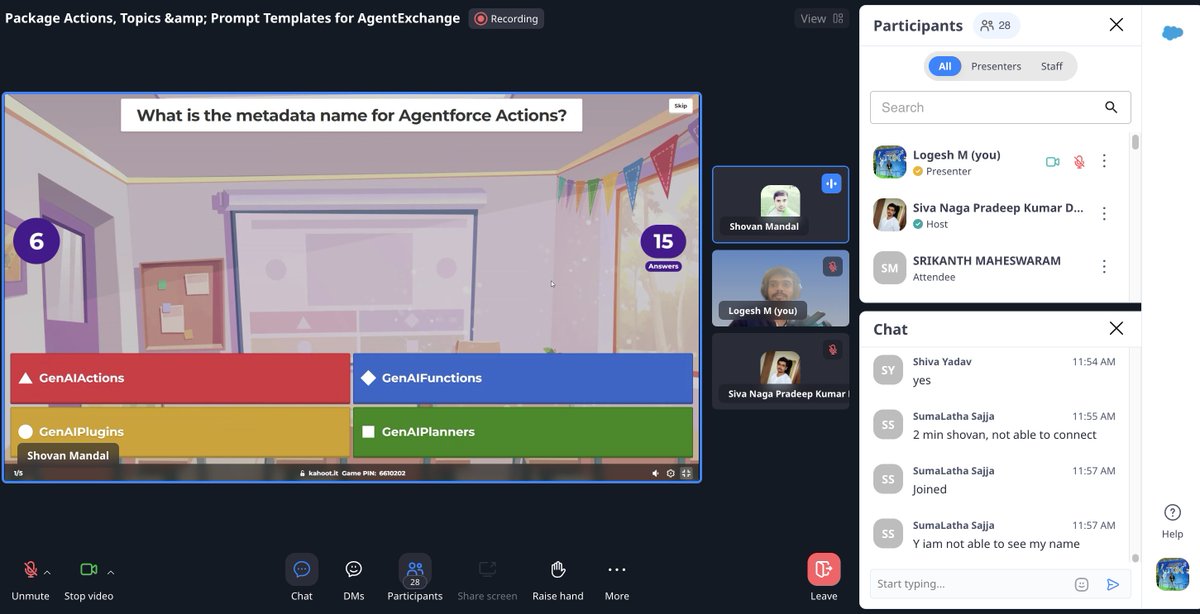The width and height of the screenshot is (1200, 614).
Task: Click the chat message input field
Action: (x=968, y=584)
